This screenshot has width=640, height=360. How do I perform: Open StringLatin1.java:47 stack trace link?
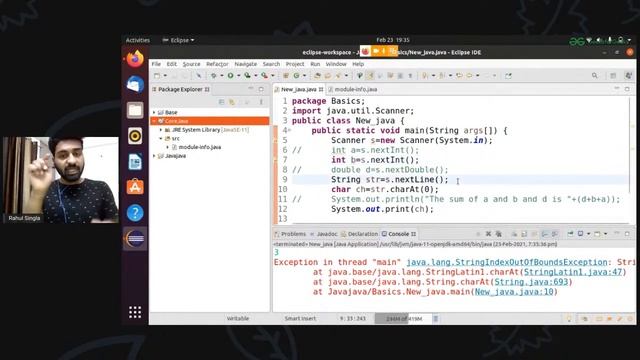pyautogui.click(x=573, y=272)
